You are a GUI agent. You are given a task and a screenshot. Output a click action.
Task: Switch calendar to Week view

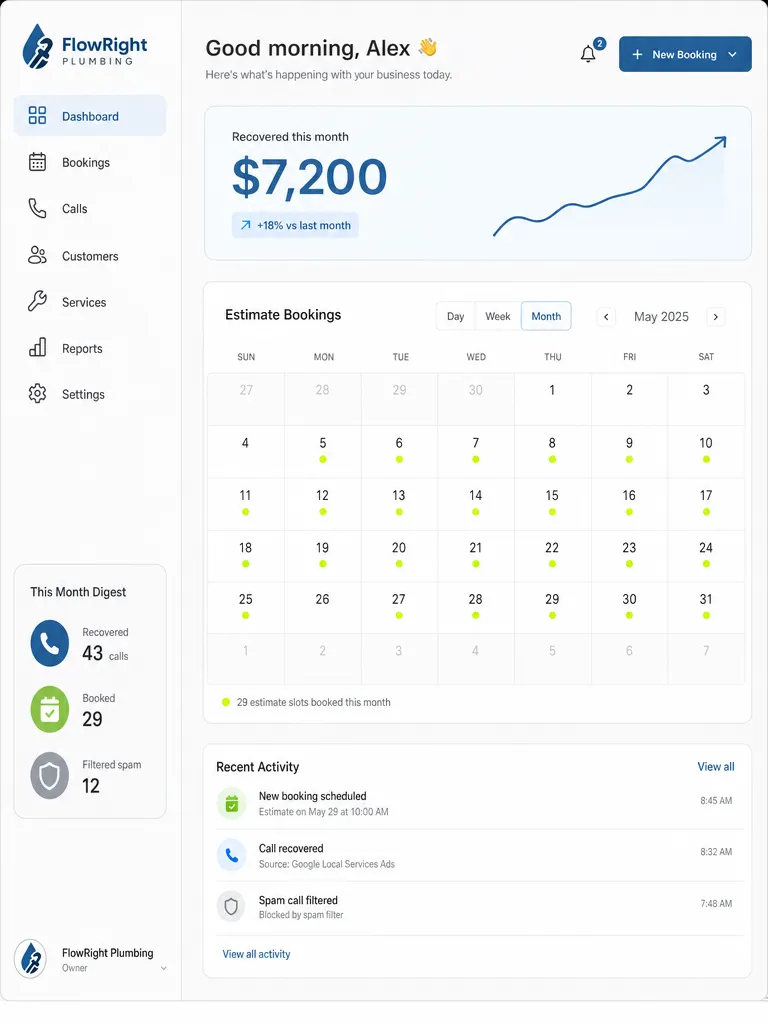[x=498, y=316]
